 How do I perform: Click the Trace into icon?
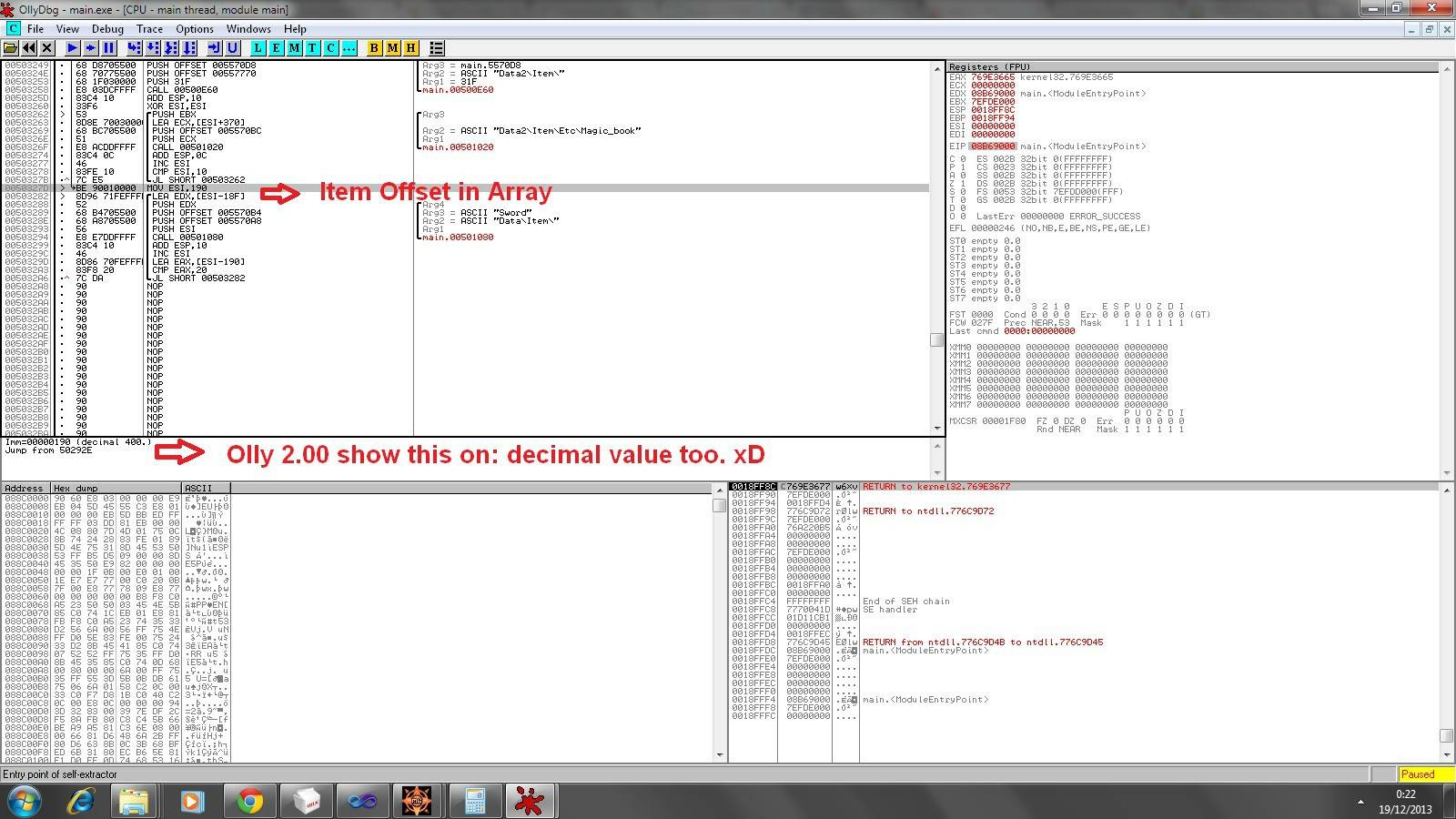(x=171, y=47)
